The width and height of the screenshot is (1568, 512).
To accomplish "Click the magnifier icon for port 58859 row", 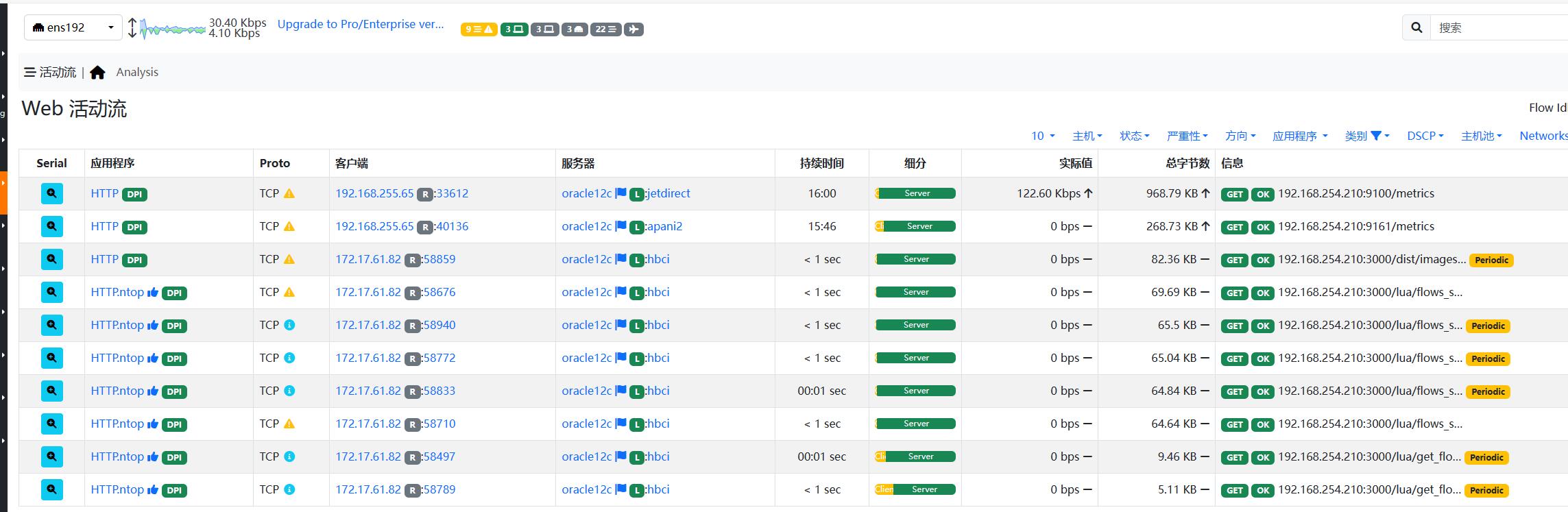I will 51,260.
